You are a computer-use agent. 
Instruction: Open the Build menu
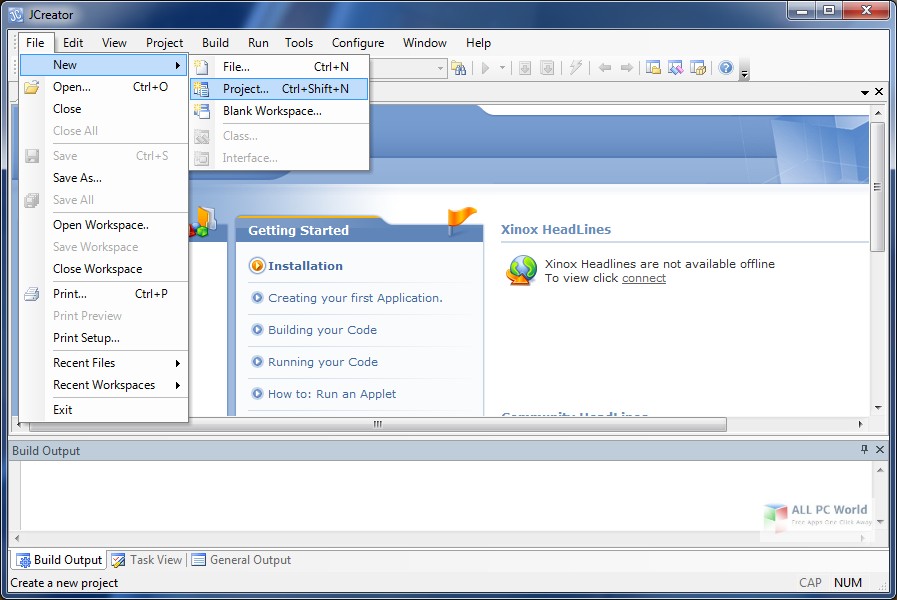pyautogui.click(x=215, y=43)
